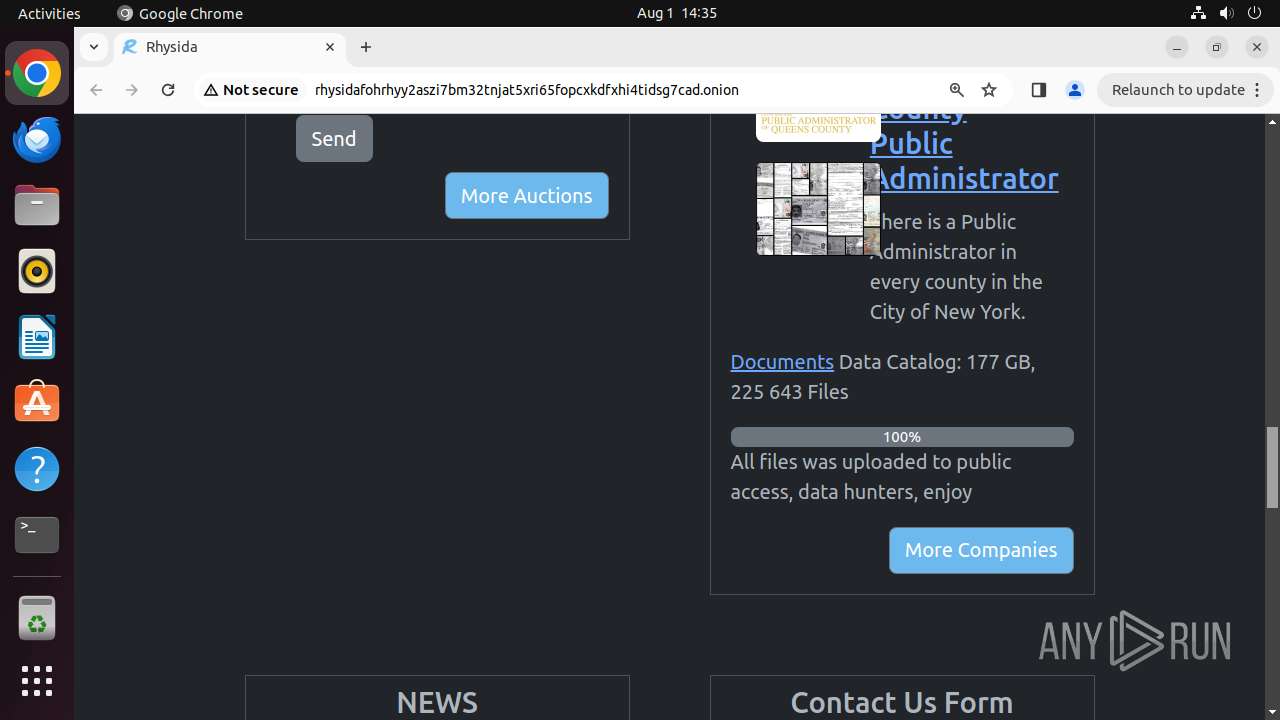Open Ubuntu Software store icon

pyautogui.click(x=37, y=403)
